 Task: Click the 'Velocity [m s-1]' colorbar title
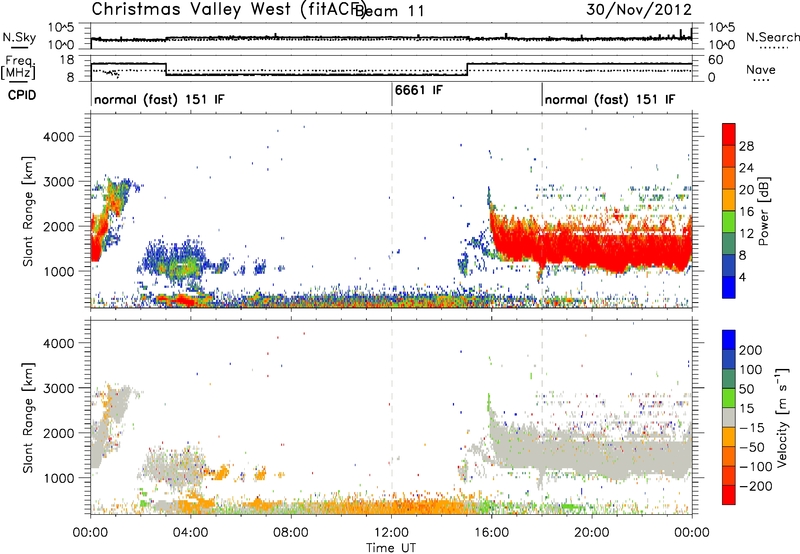click(x=782, y=417)
